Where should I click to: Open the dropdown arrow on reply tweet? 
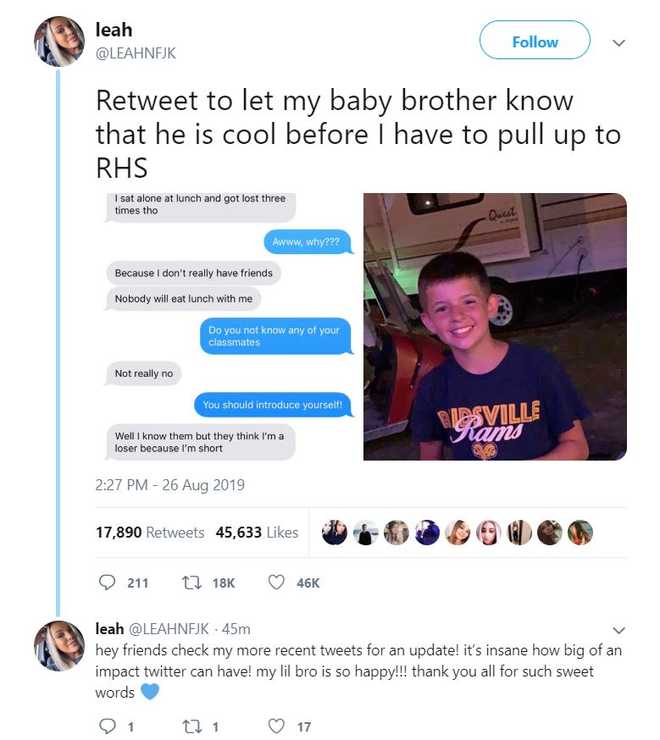point(618,630)
